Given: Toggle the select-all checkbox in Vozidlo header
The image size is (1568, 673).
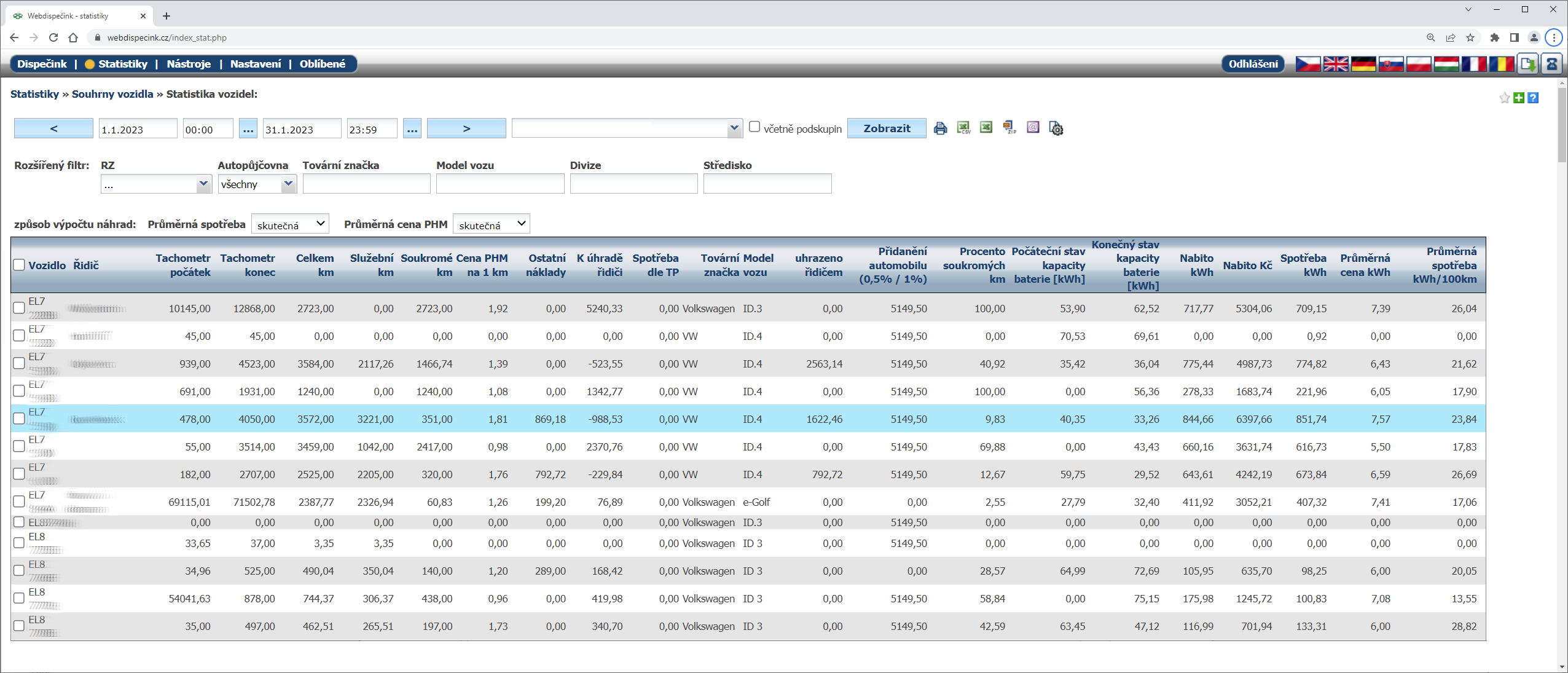Looking at the screenshot, I should point(19,265).
